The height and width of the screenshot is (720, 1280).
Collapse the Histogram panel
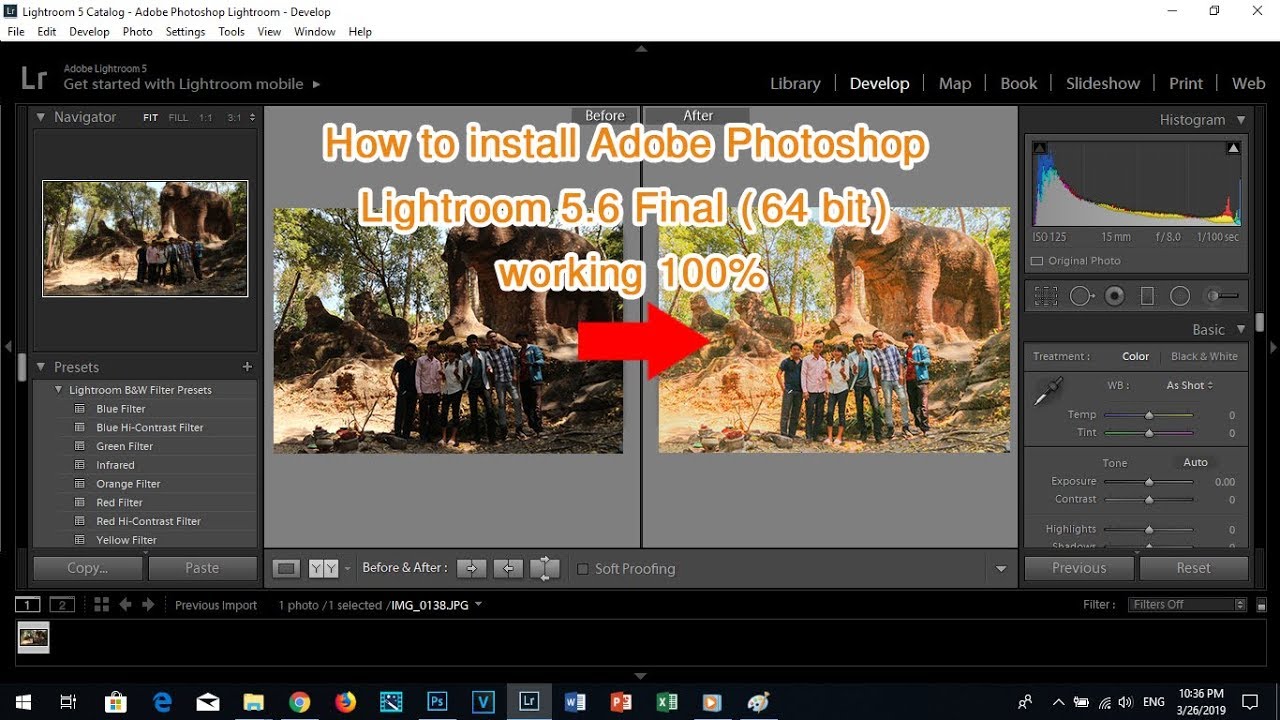click(x=1241, y=119)
